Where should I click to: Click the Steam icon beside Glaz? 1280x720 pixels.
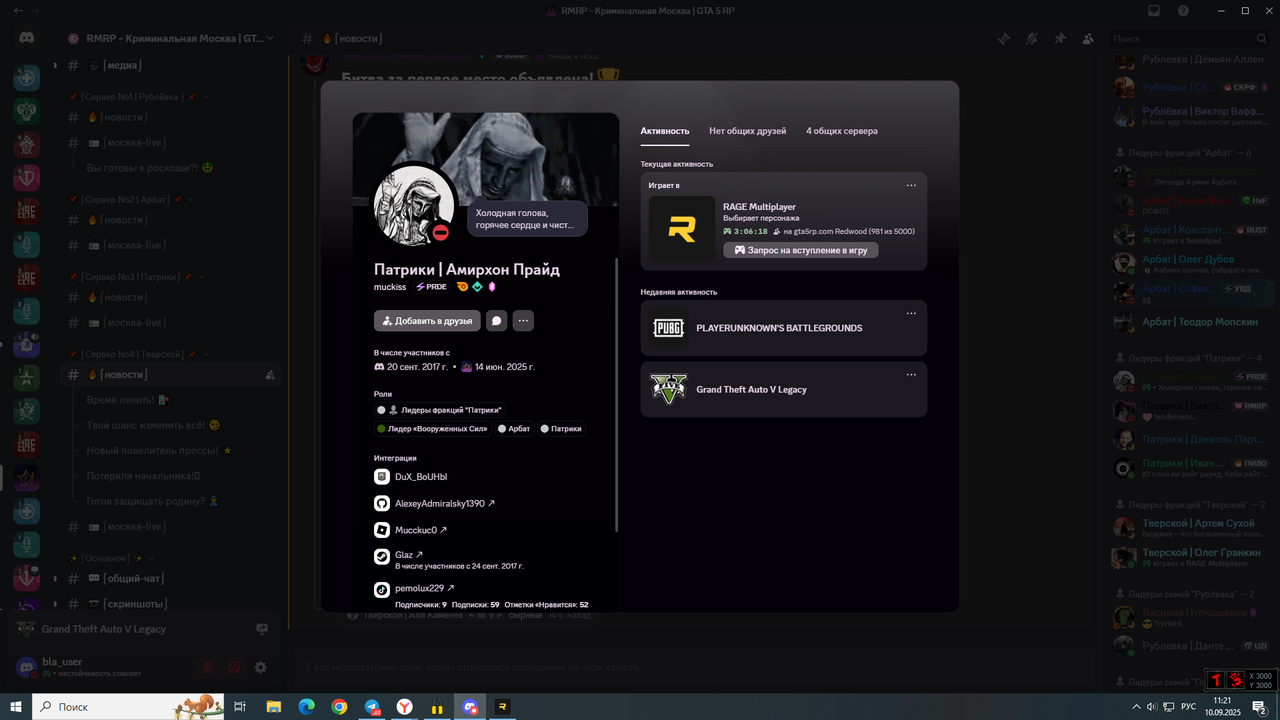coord(382,556)
